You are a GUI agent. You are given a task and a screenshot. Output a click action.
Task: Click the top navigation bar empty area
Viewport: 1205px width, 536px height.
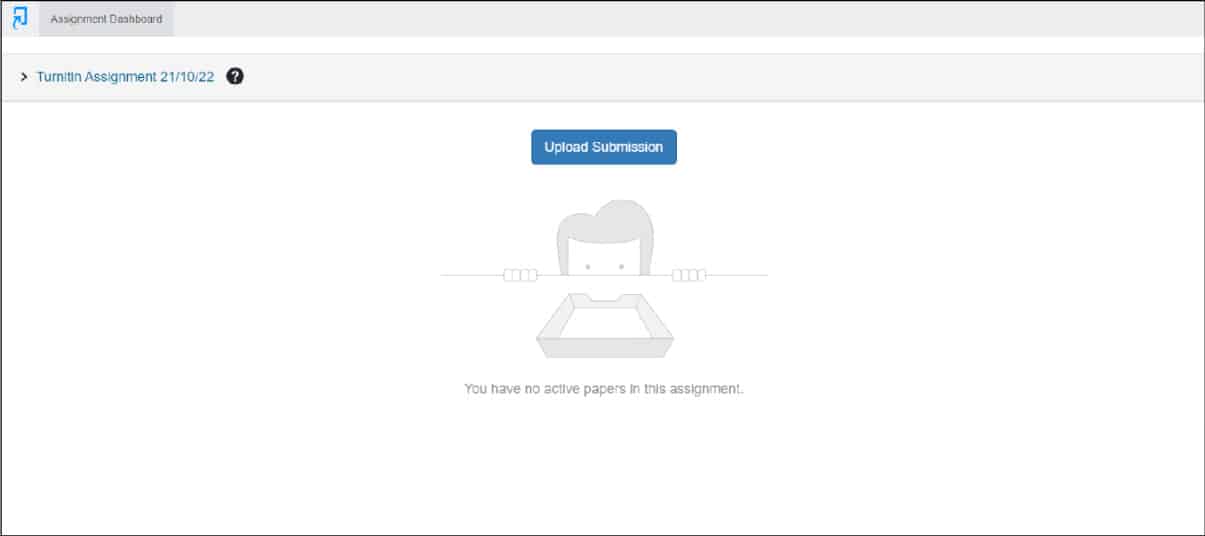(x=688, y=19)
